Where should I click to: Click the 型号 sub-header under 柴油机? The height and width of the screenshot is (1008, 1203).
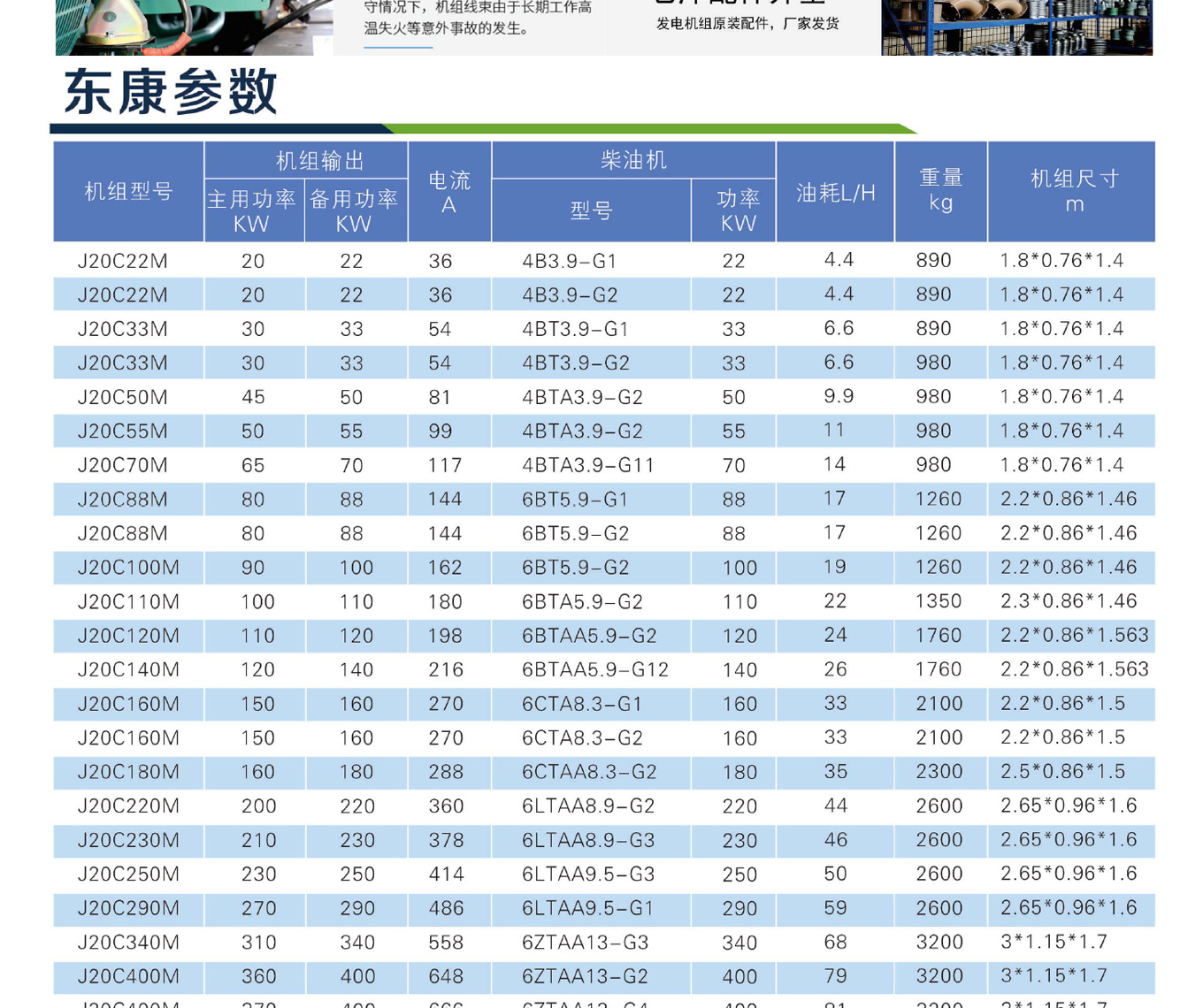(x=591, y=210)
